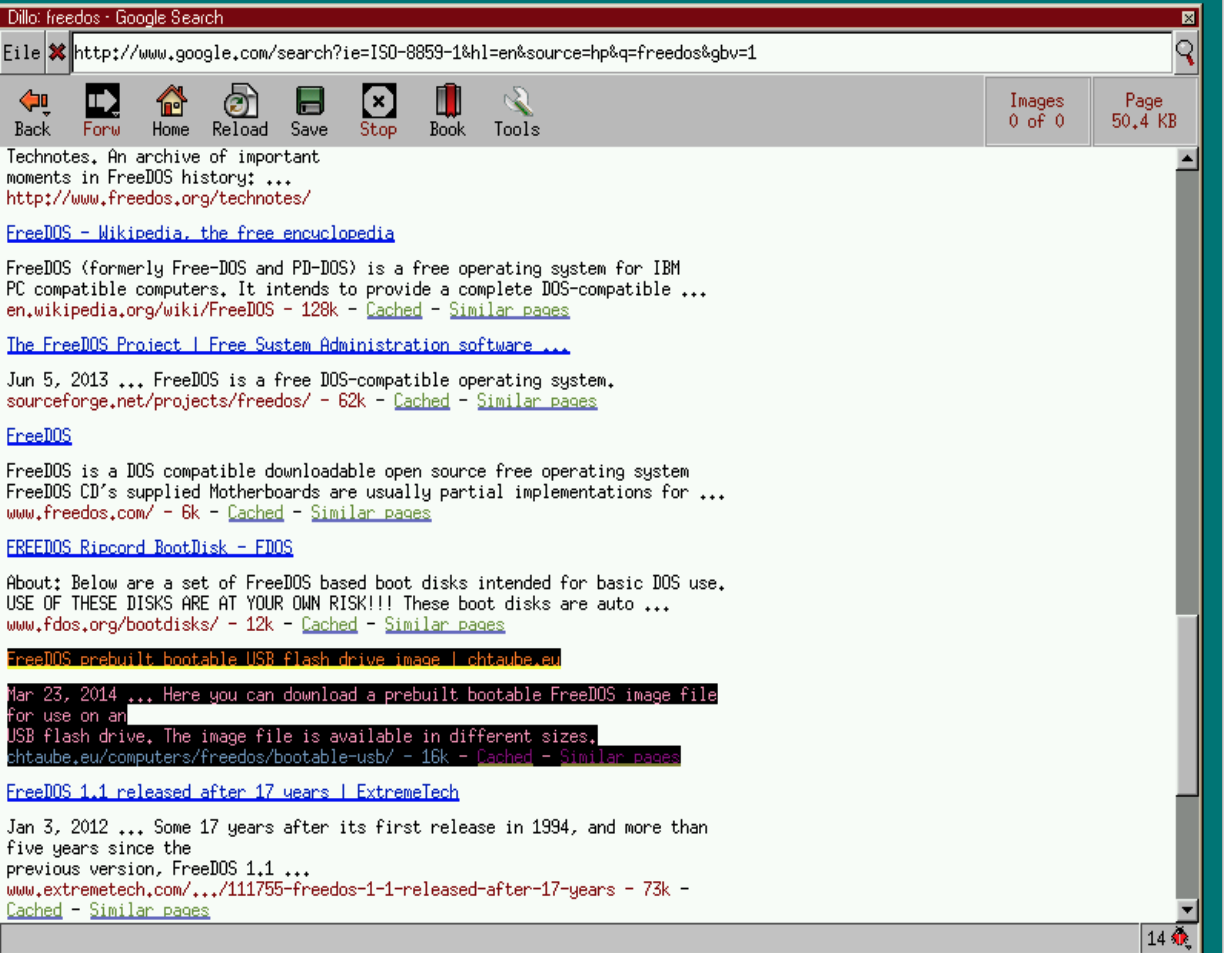Select the Home icon in the toolbar
This screenshot has height=953, width=1224.
170,101
